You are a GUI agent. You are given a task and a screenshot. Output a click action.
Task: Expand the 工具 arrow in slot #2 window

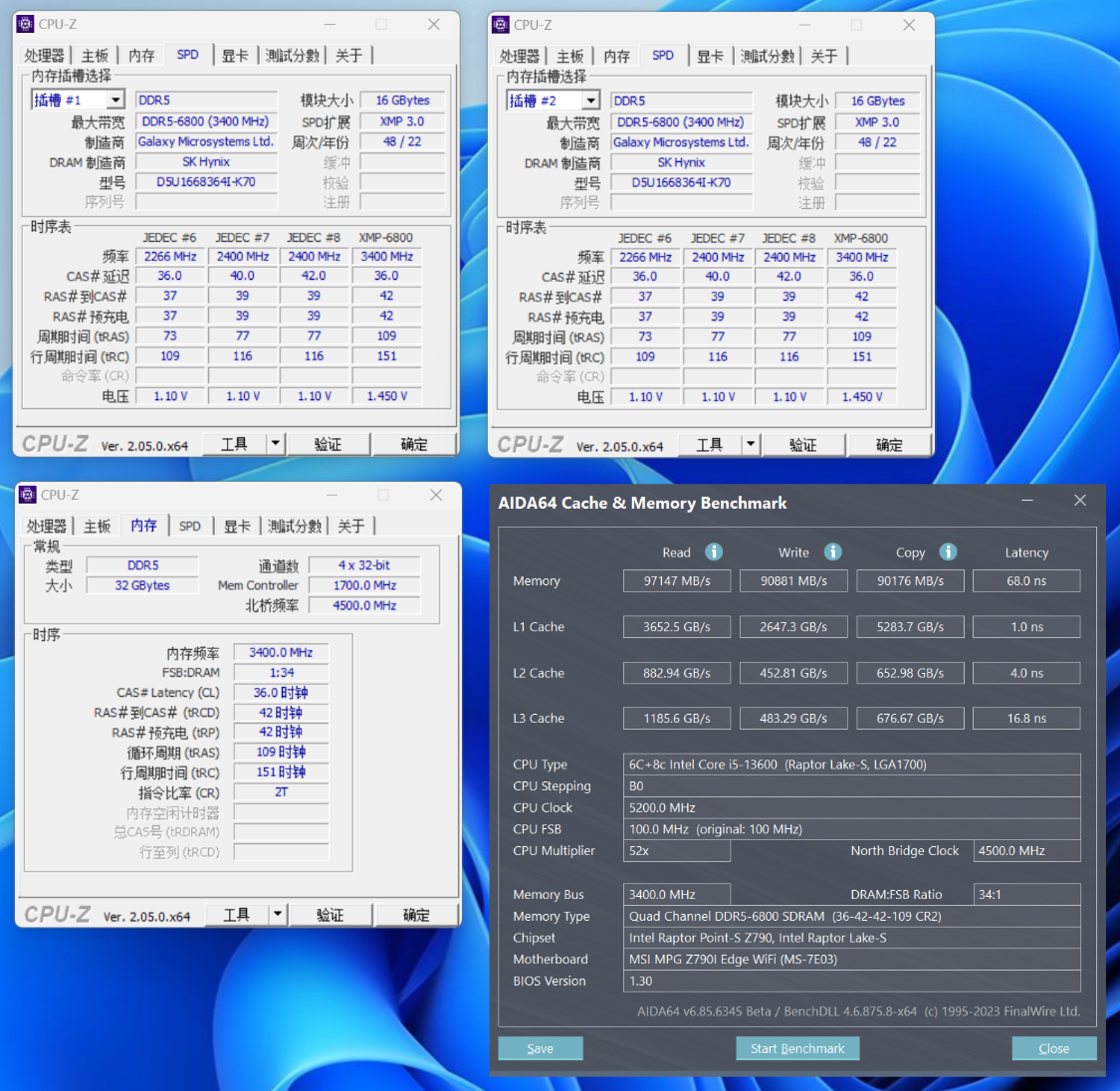click(x=751, y=445)
